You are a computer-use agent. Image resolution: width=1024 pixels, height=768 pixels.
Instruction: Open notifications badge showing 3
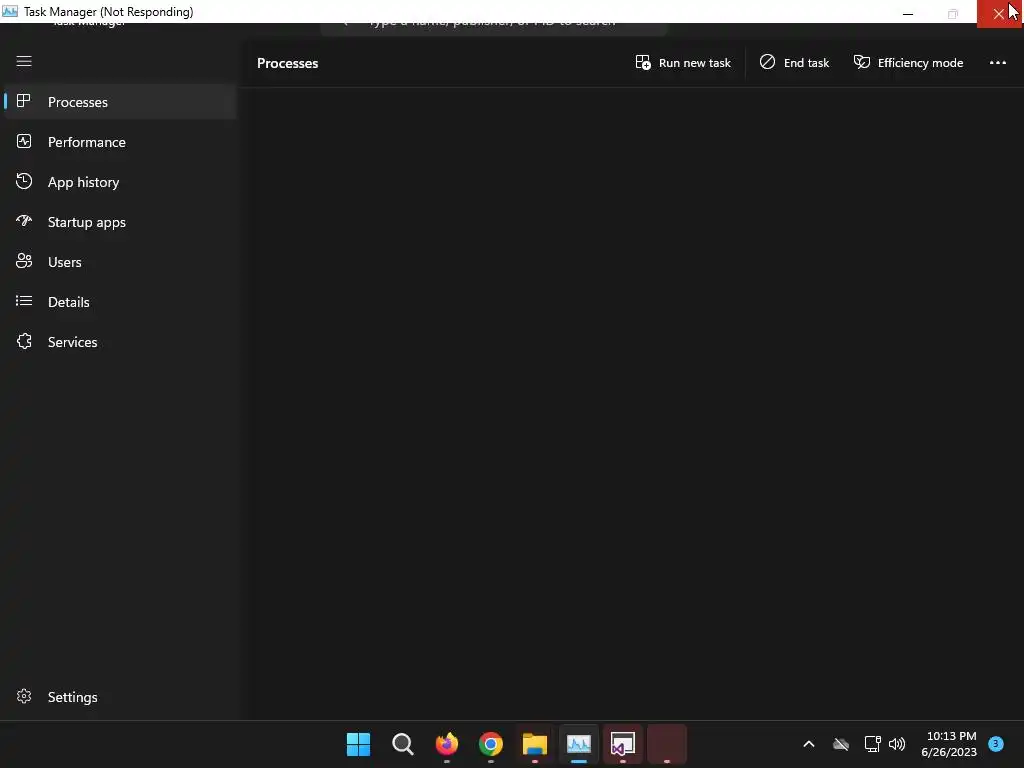tap(995, 743)
